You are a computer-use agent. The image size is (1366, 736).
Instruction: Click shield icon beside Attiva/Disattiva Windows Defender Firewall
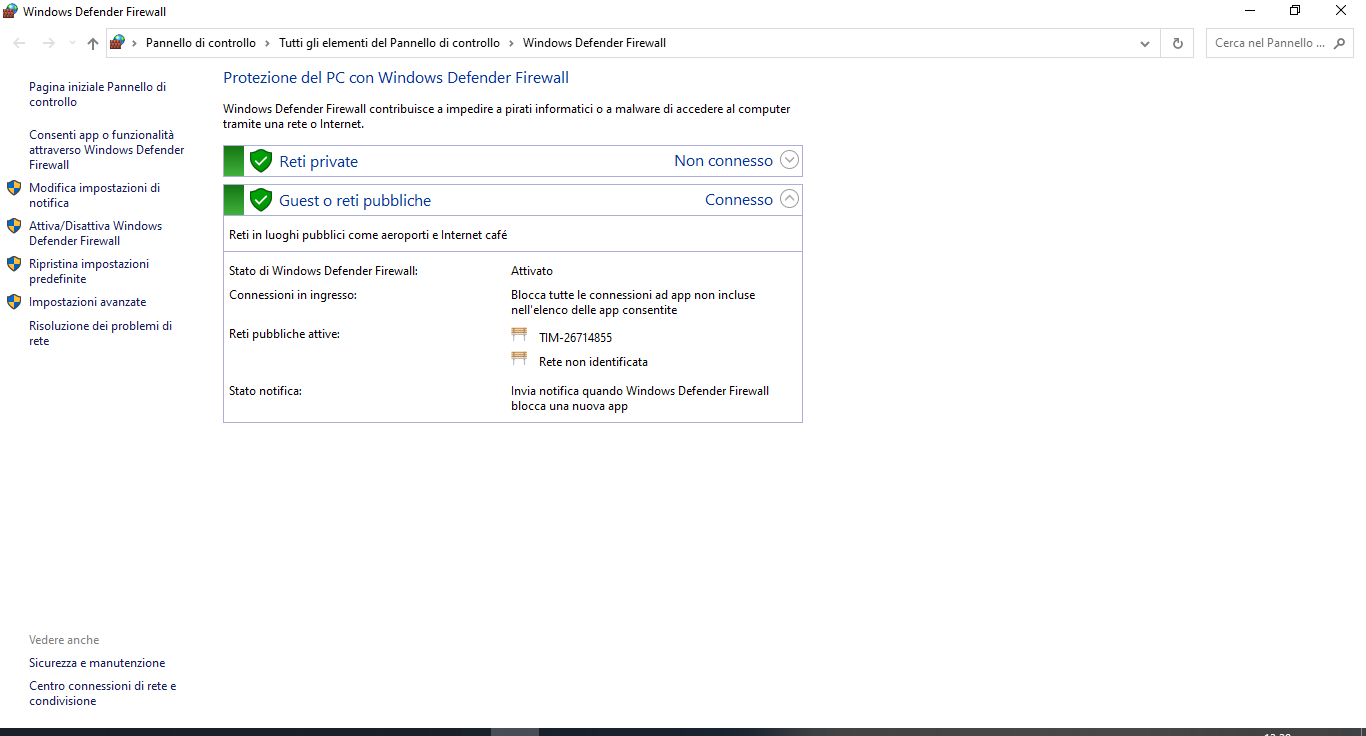point(14,226)
